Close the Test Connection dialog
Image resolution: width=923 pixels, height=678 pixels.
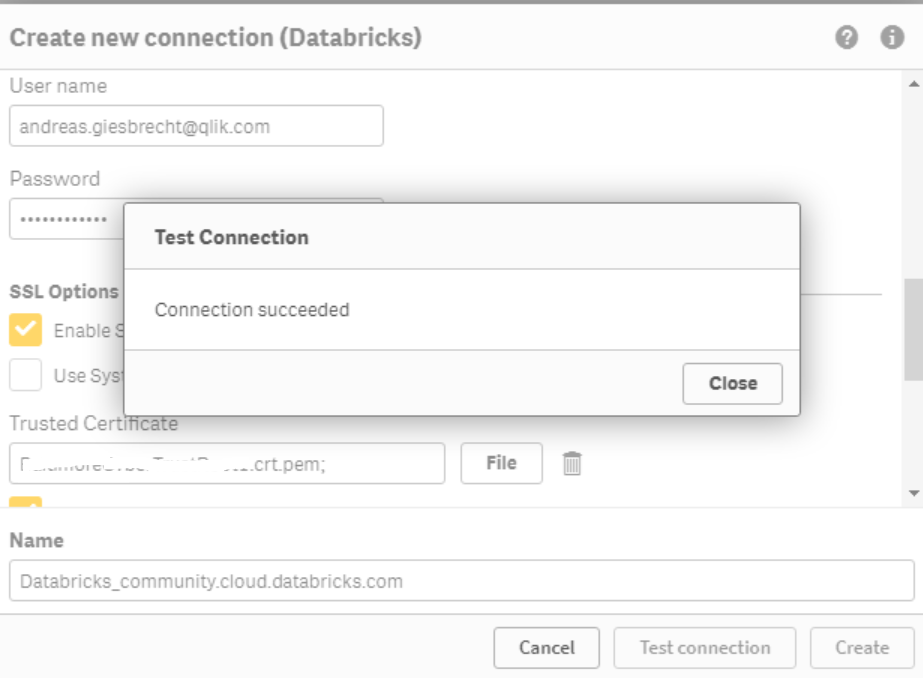pyautogui.click(x=732, y=383)
